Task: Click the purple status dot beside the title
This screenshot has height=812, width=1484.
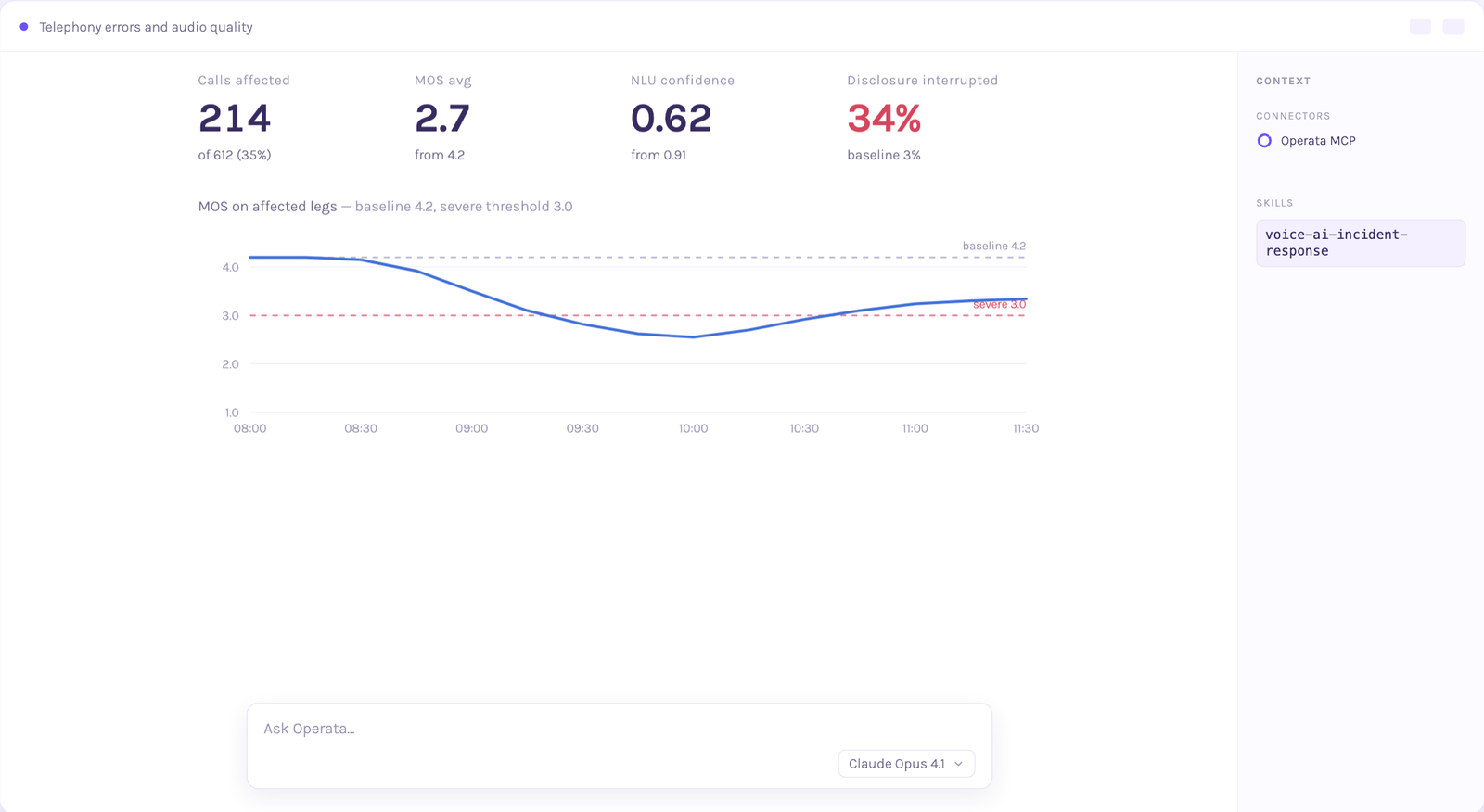Action: pyautogui.click(x=24, y=27)
